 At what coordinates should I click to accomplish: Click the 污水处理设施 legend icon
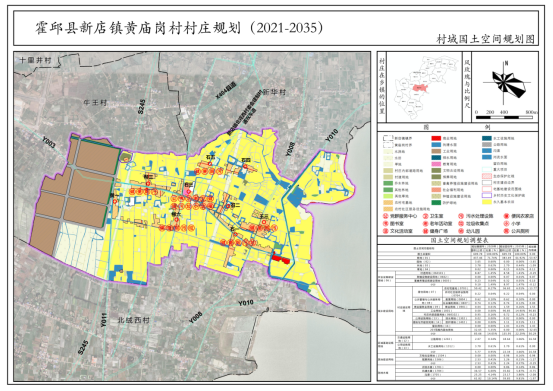click(461, 216)
